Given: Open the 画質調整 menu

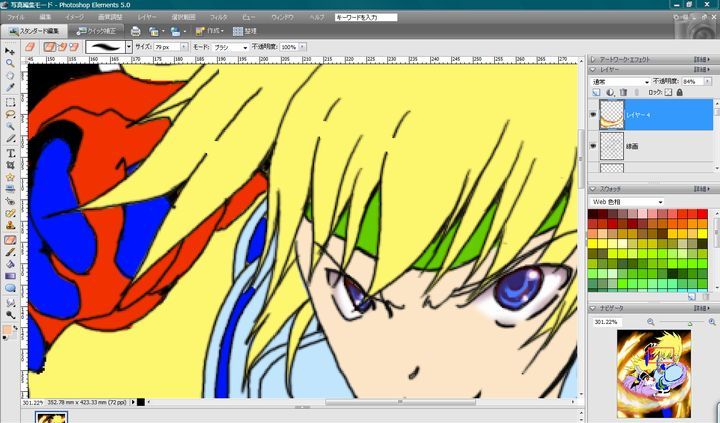Looking at the screenshot, I should point(111,17).
